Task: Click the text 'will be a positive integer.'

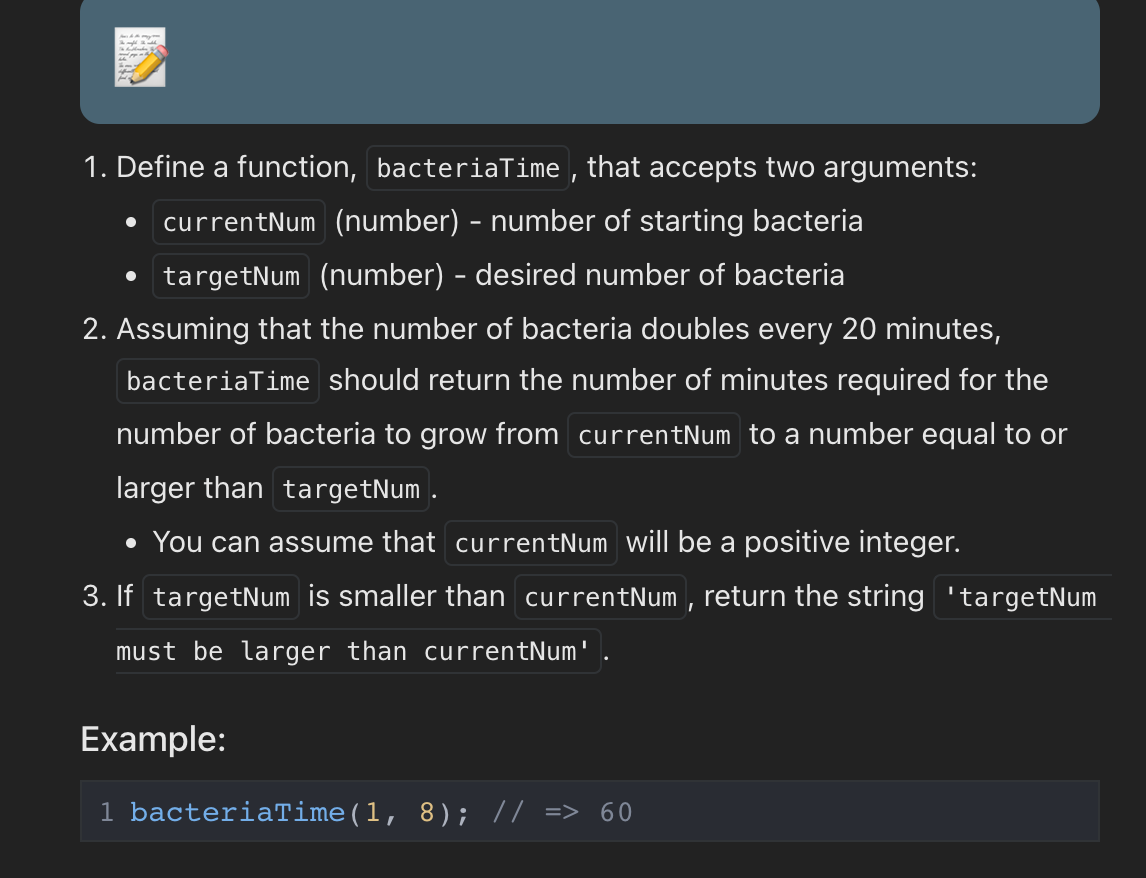Action: tap(793, 542)
